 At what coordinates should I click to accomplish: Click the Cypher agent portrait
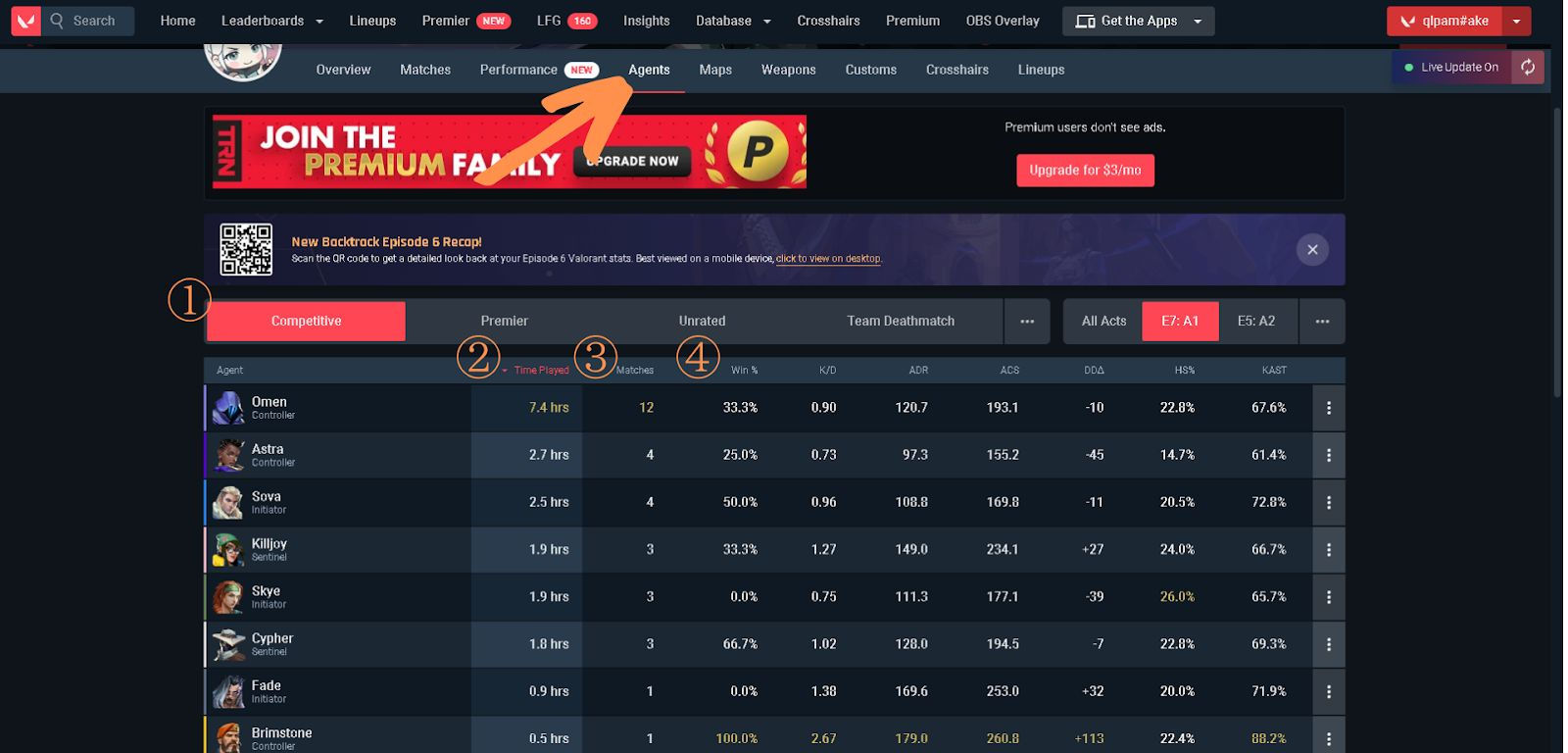[x=228, y=644]
